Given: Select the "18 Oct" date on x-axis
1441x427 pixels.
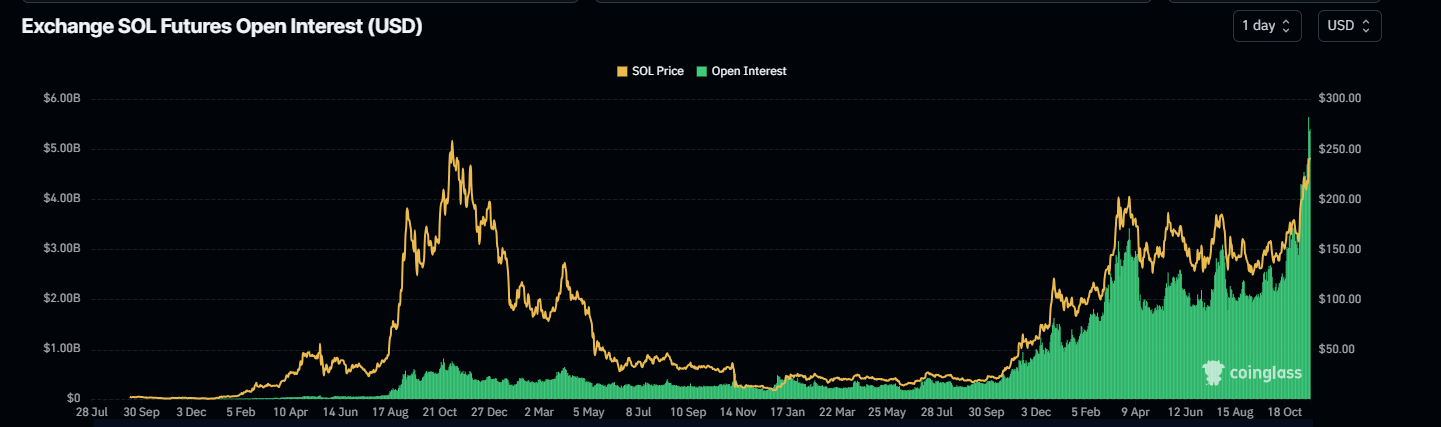Looking at the screenshot, I should (x=1285, y=411).
